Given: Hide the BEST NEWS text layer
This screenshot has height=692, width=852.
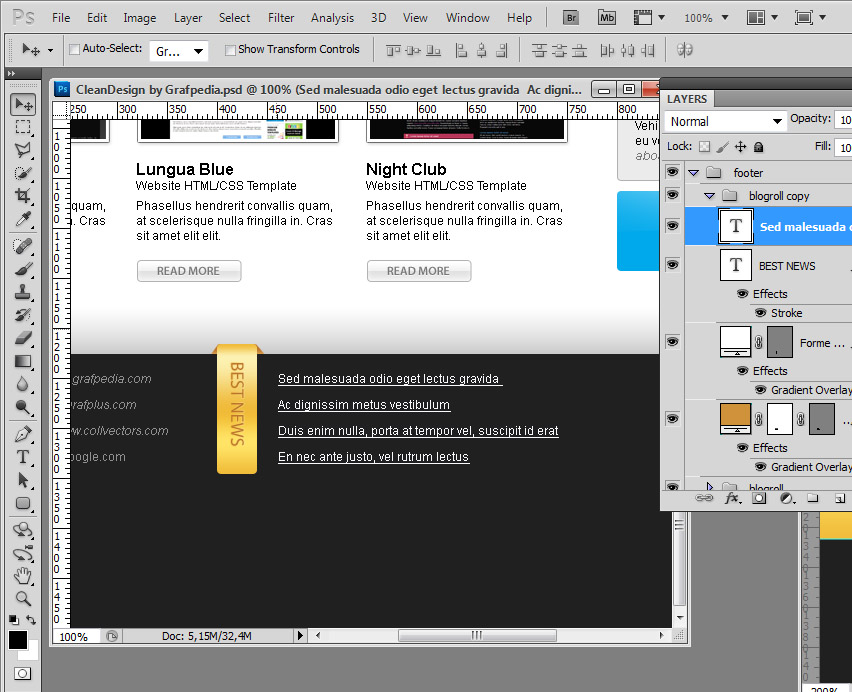Looking at the screenshot, I should pyautogui.click(x=673, y=265).
